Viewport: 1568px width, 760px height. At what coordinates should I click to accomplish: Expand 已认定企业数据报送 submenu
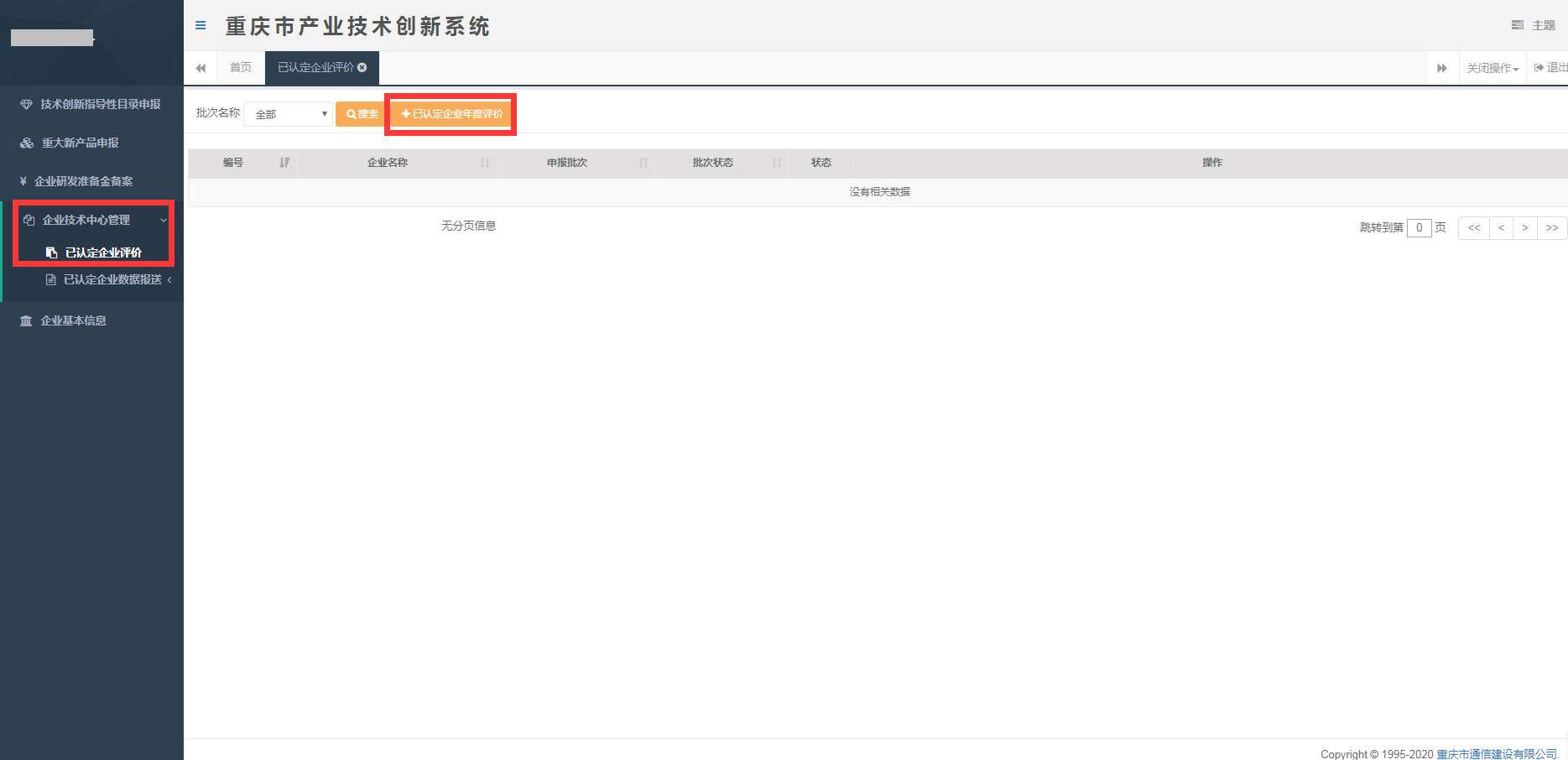112,279
